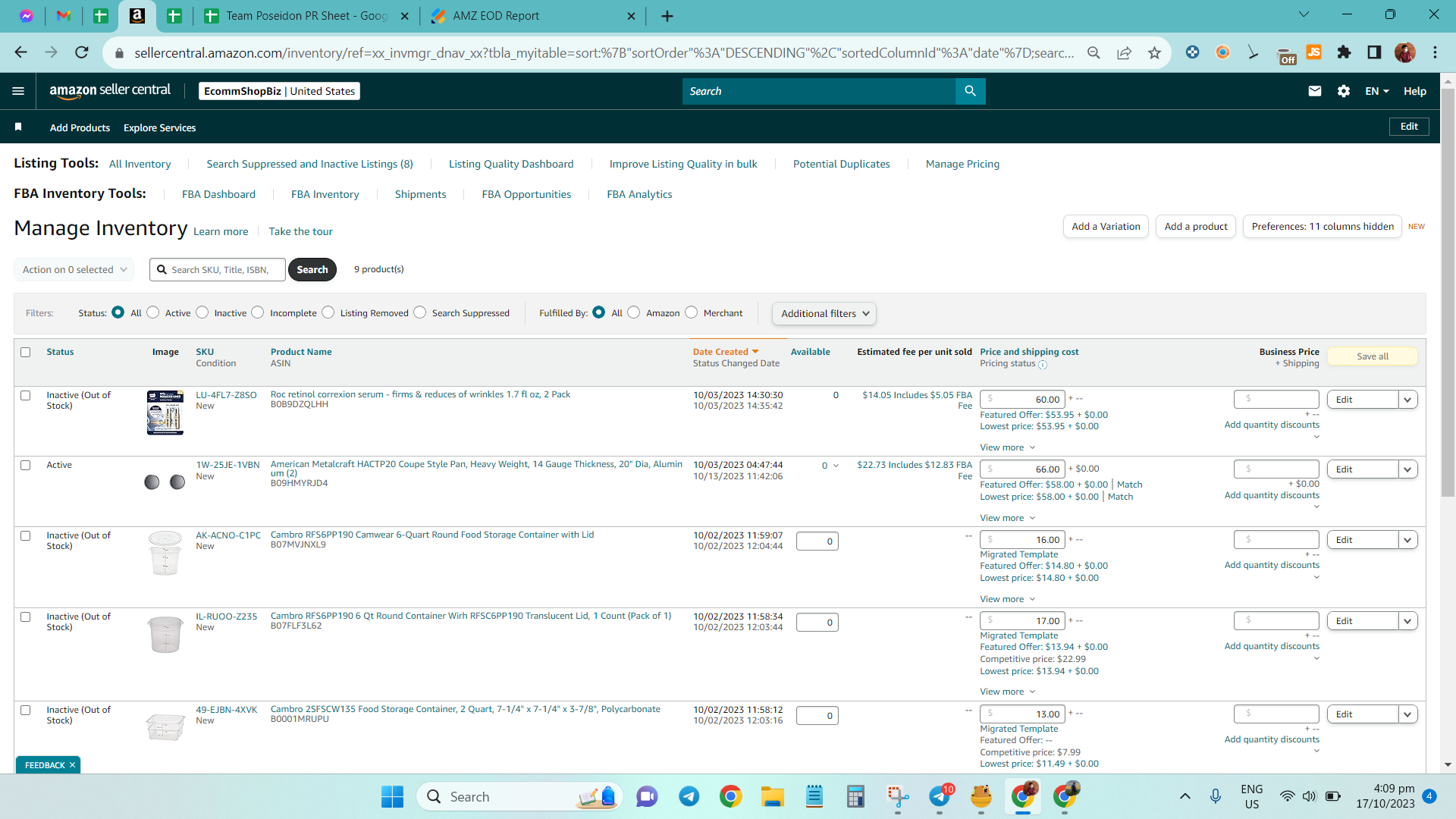Open File Explorer from the taskbar
Screen dimensions: 1456x819
(x=773, y=797)
